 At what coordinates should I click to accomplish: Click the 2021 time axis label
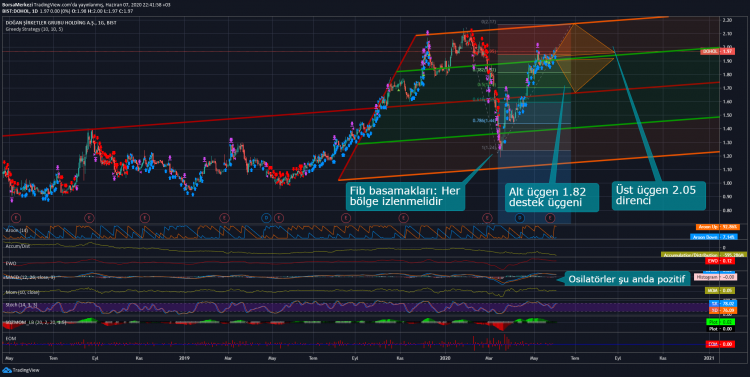click(710, 358)
